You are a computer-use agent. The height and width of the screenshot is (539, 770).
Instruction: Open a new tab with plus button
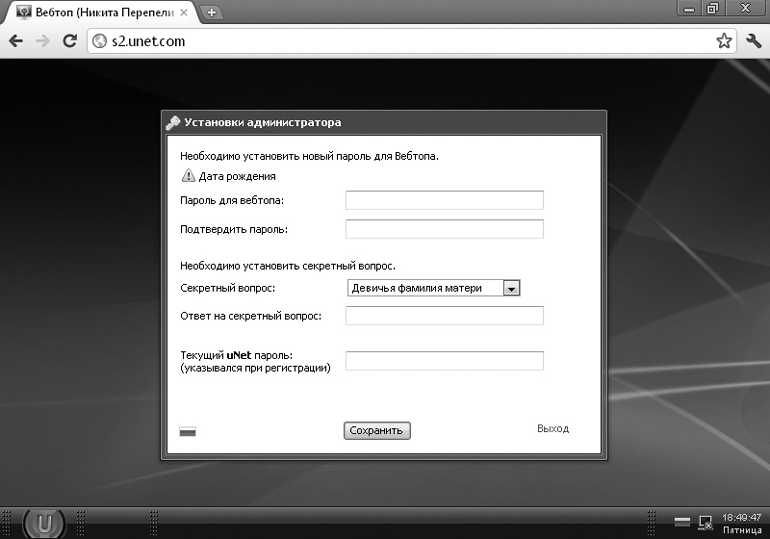212,13
